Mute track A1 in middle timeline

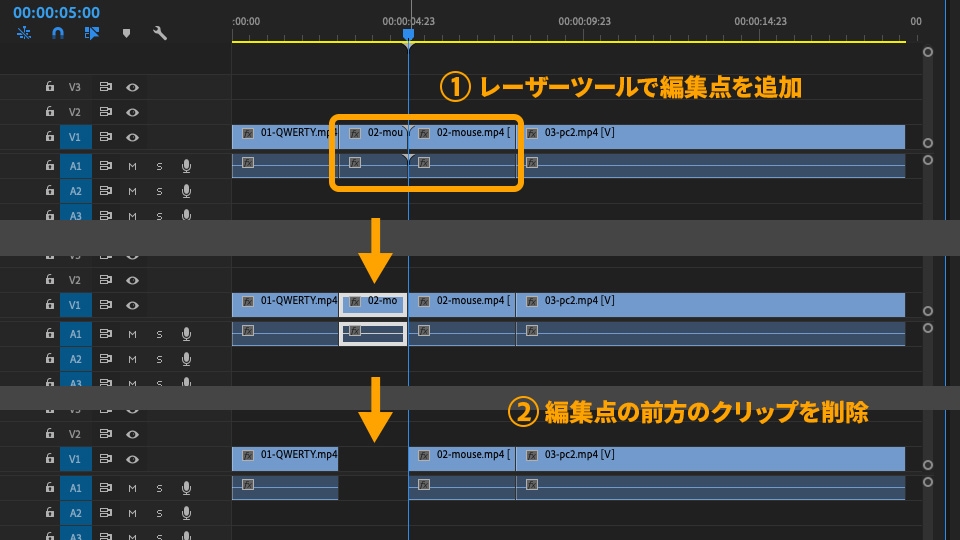point(132,334)
